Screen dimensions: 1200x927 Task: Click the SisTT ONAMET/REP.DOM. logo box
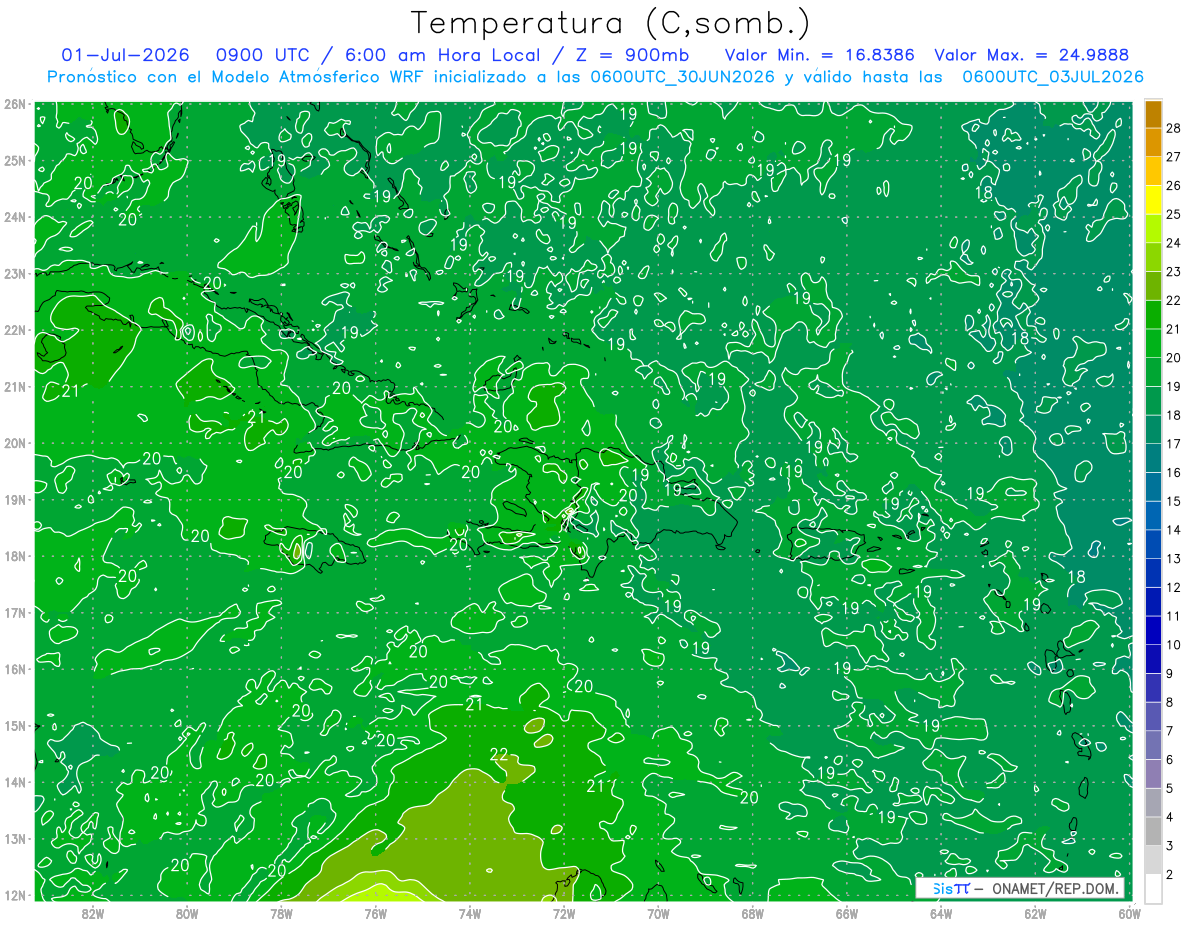(x=1019, y=888)
